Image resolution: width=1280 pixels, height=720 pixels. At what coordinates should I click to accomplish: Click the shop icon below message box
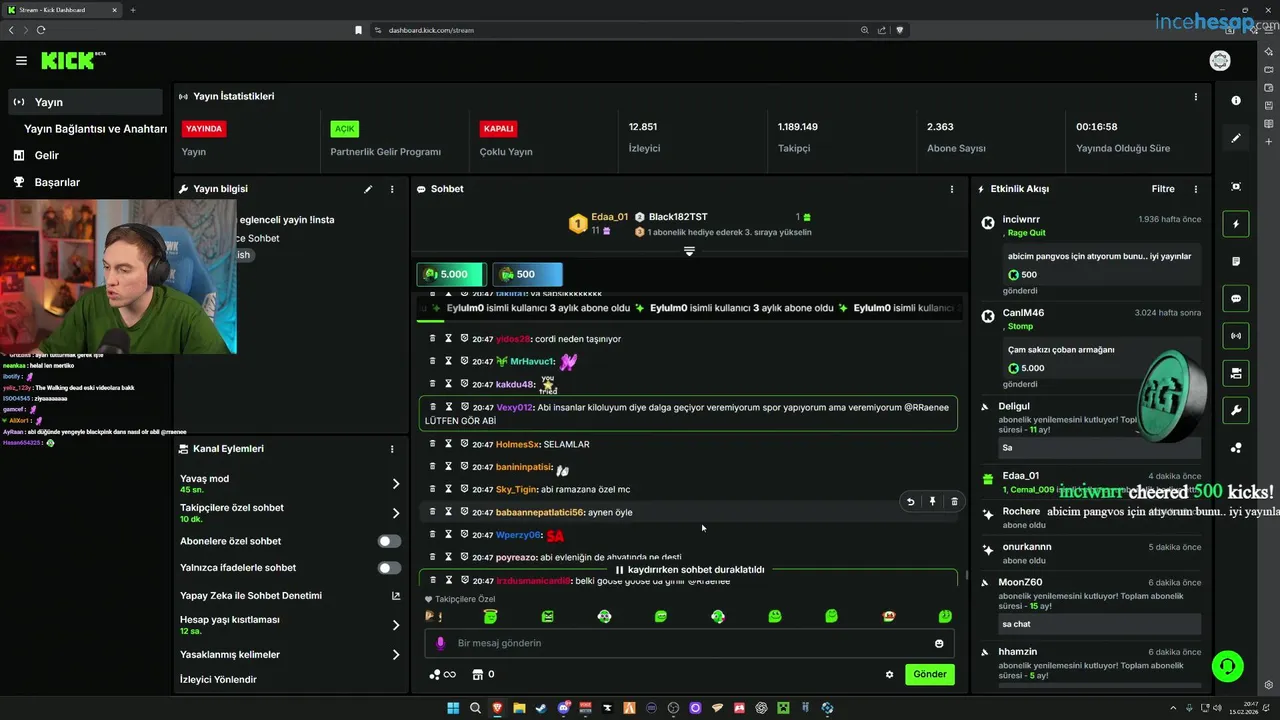coord(477,674)
